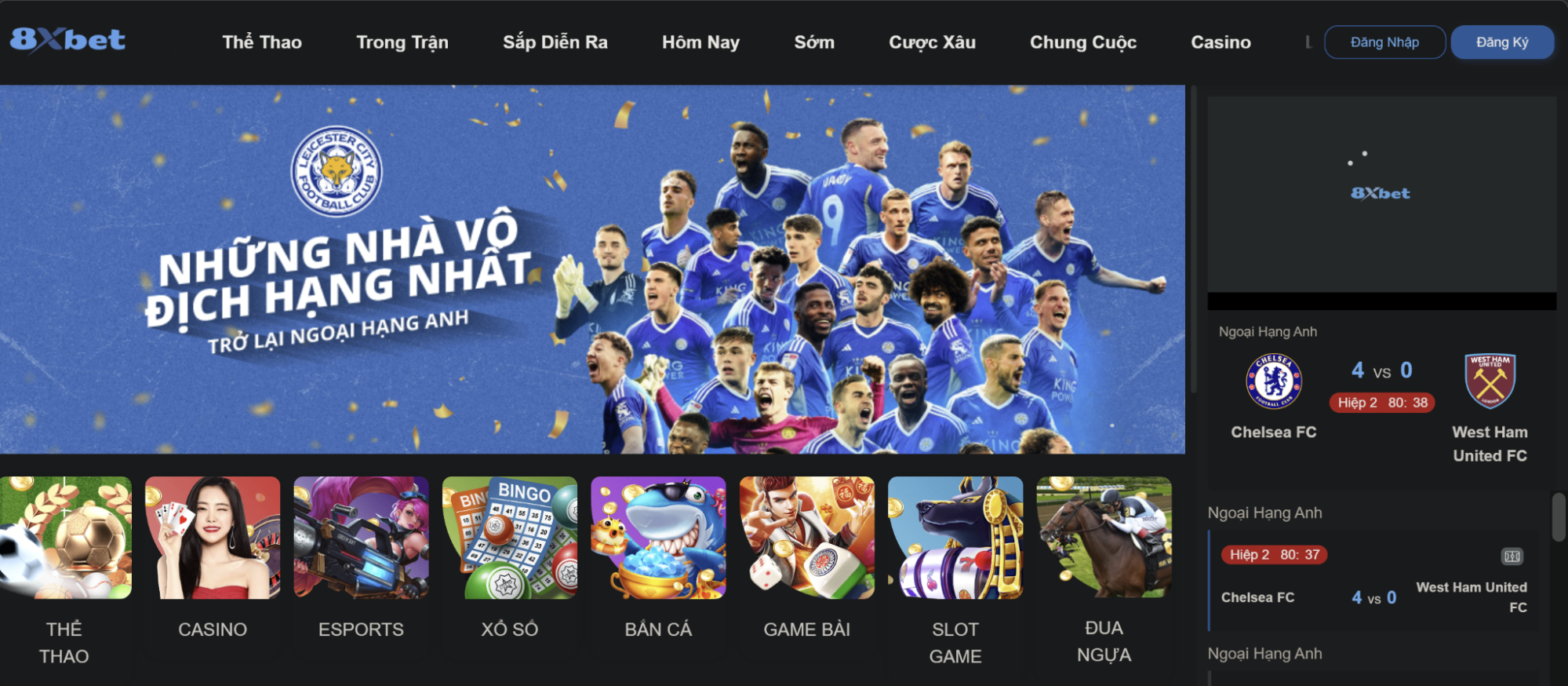Open the Xổ Số bingo icon

[x=510, y=538]
